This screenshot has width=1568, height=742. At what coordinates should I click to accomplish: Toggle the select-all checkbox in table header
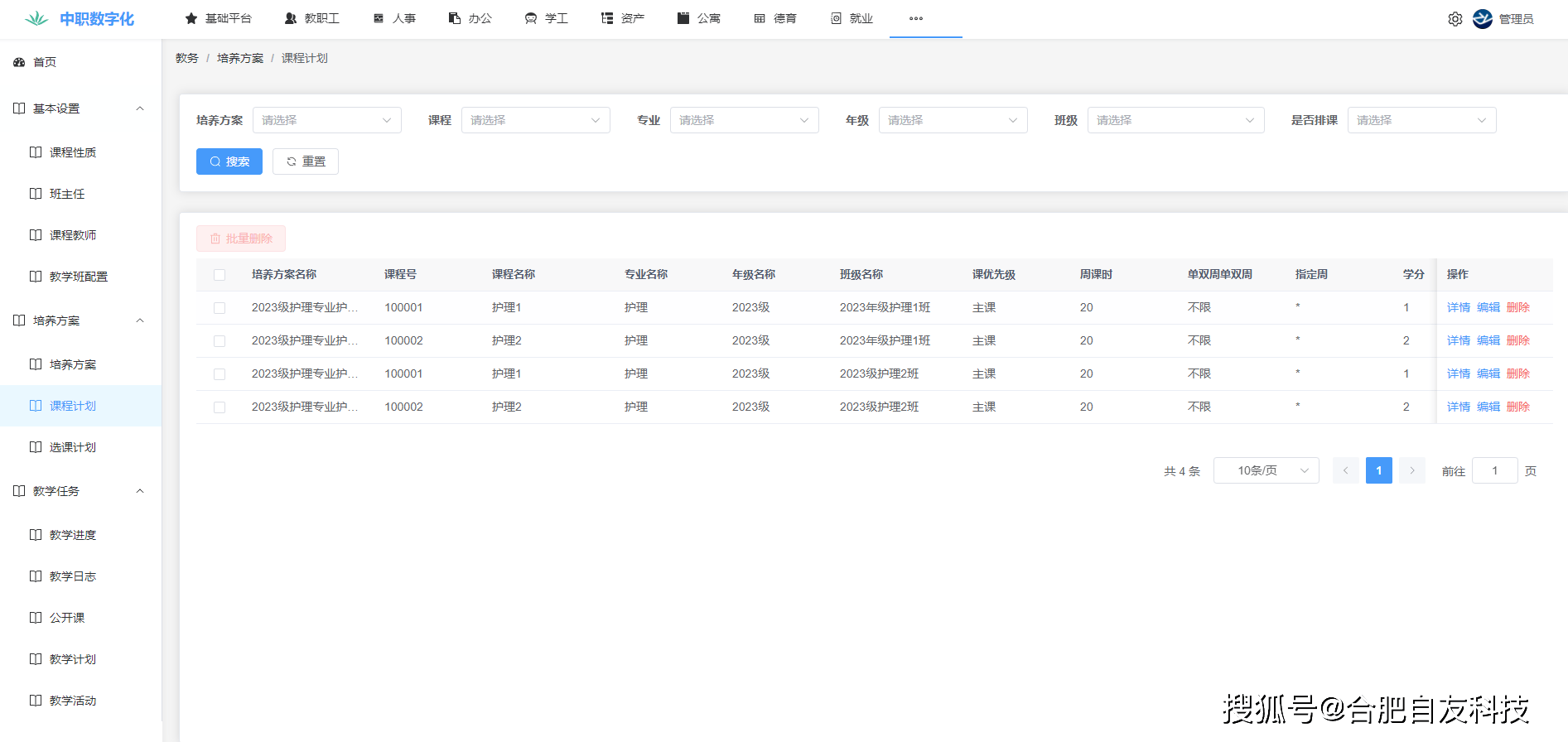tap(220, 275)
